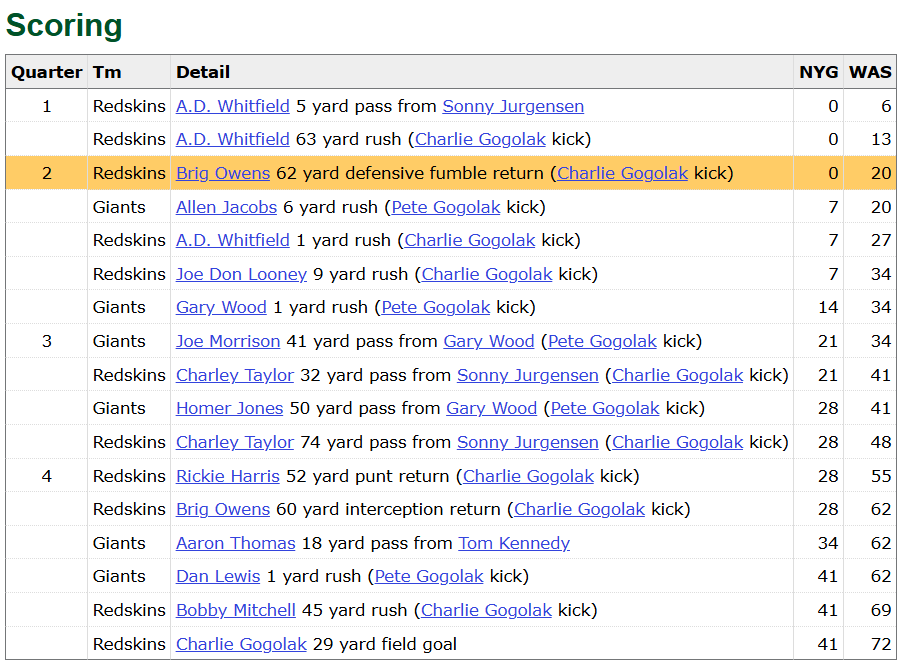This screenshot has height=662, width=898.
Task: Click A.D. Whitfield in 1 yard rush row
Action: [x=233, y=240]
